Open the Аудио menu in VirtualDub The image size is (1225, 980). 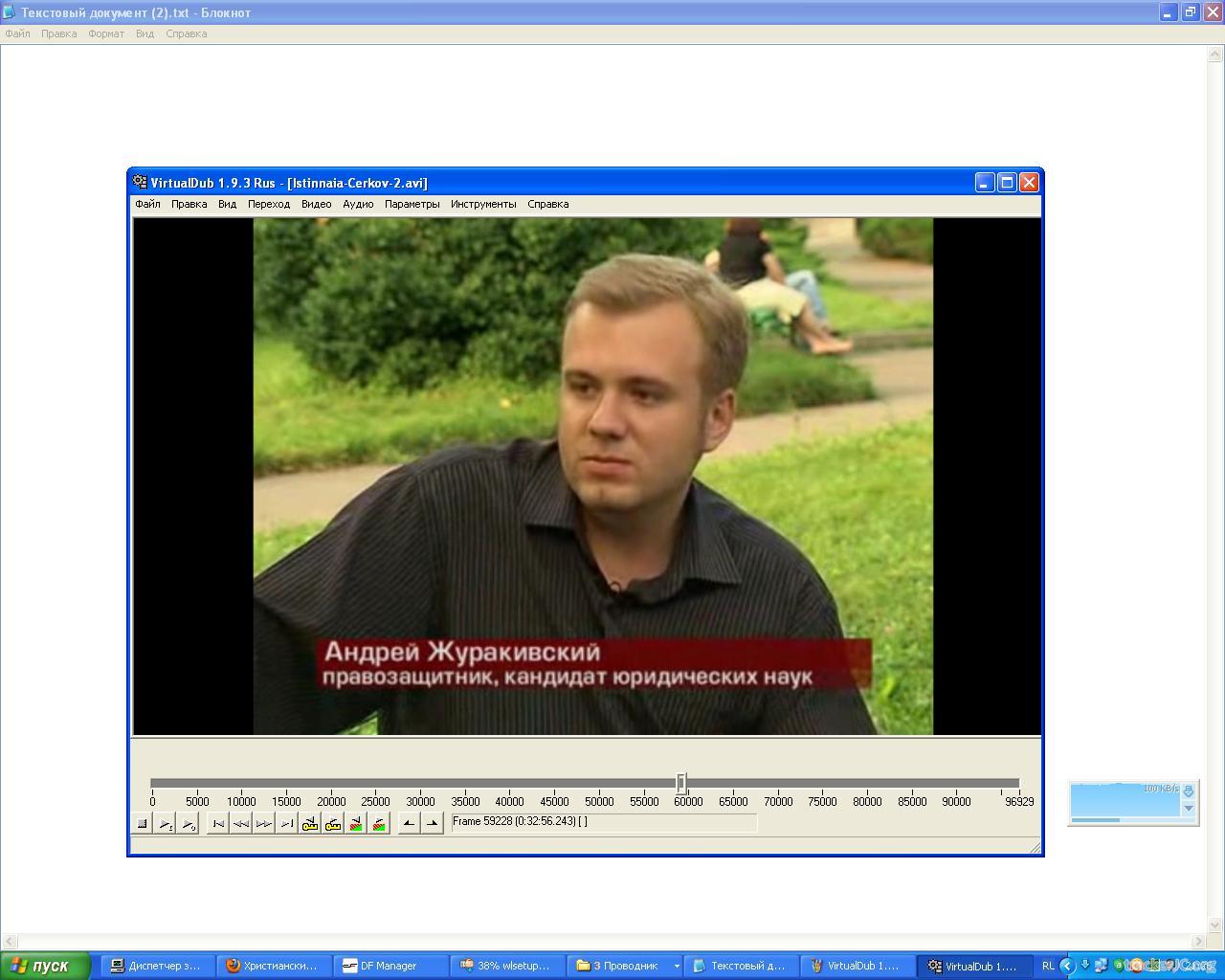[x=358, y=204]
